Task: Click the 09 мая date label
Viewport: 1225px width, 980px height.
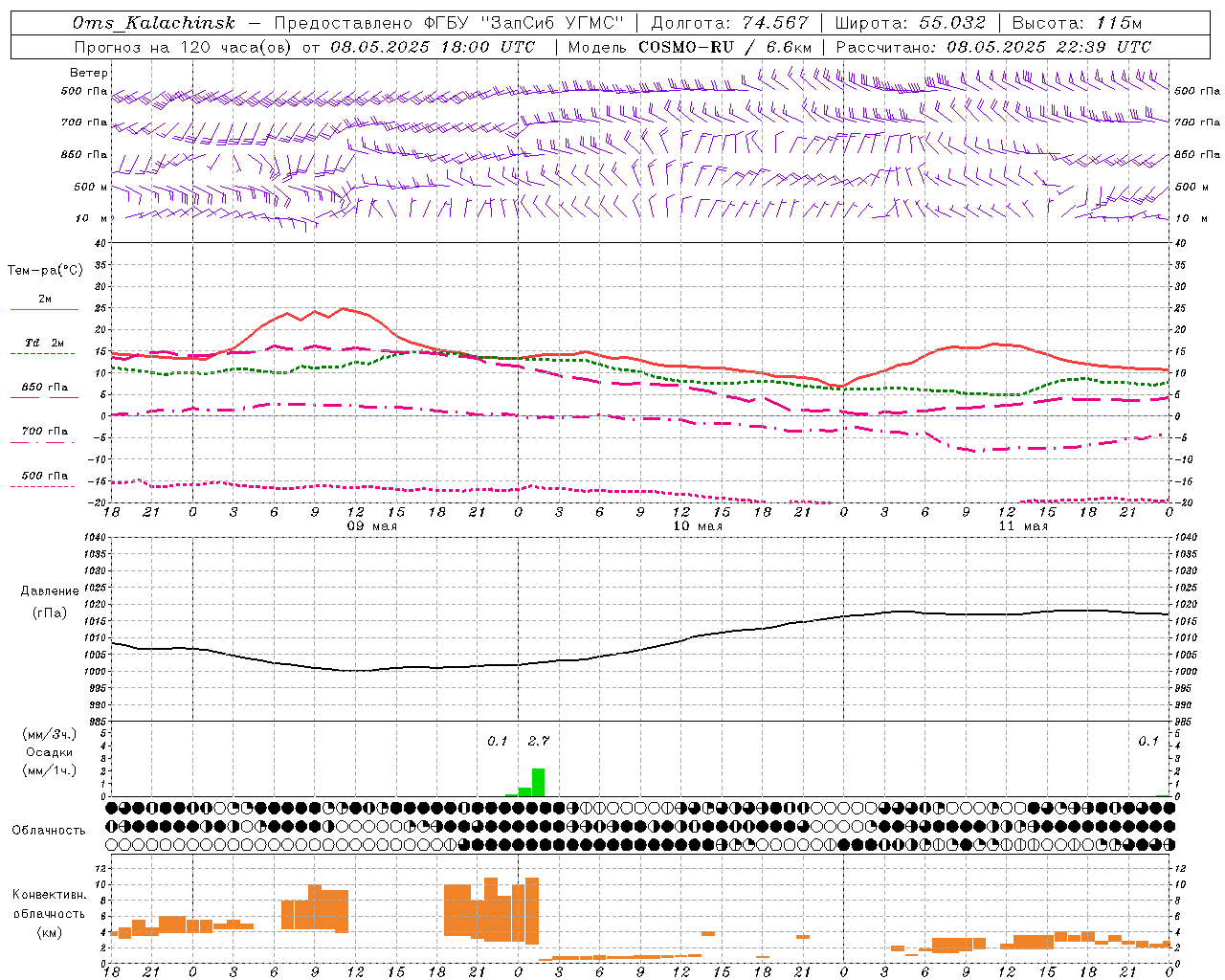Action: [372, 526]
